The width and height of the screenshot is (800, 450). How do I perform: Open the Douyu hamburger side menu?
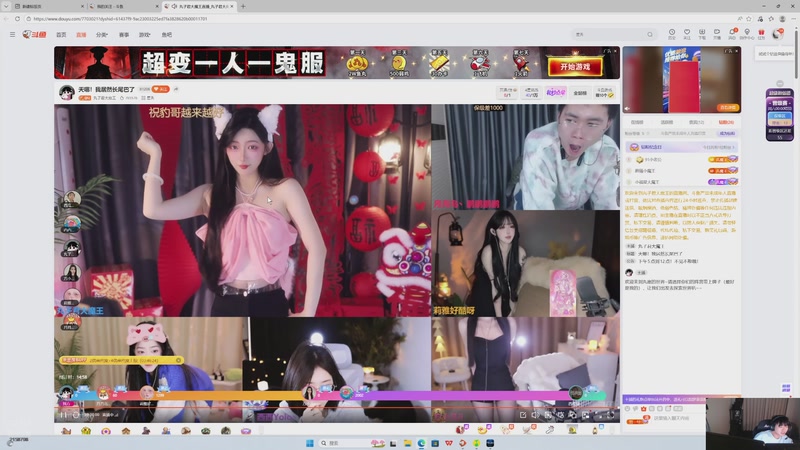(12, 34)
